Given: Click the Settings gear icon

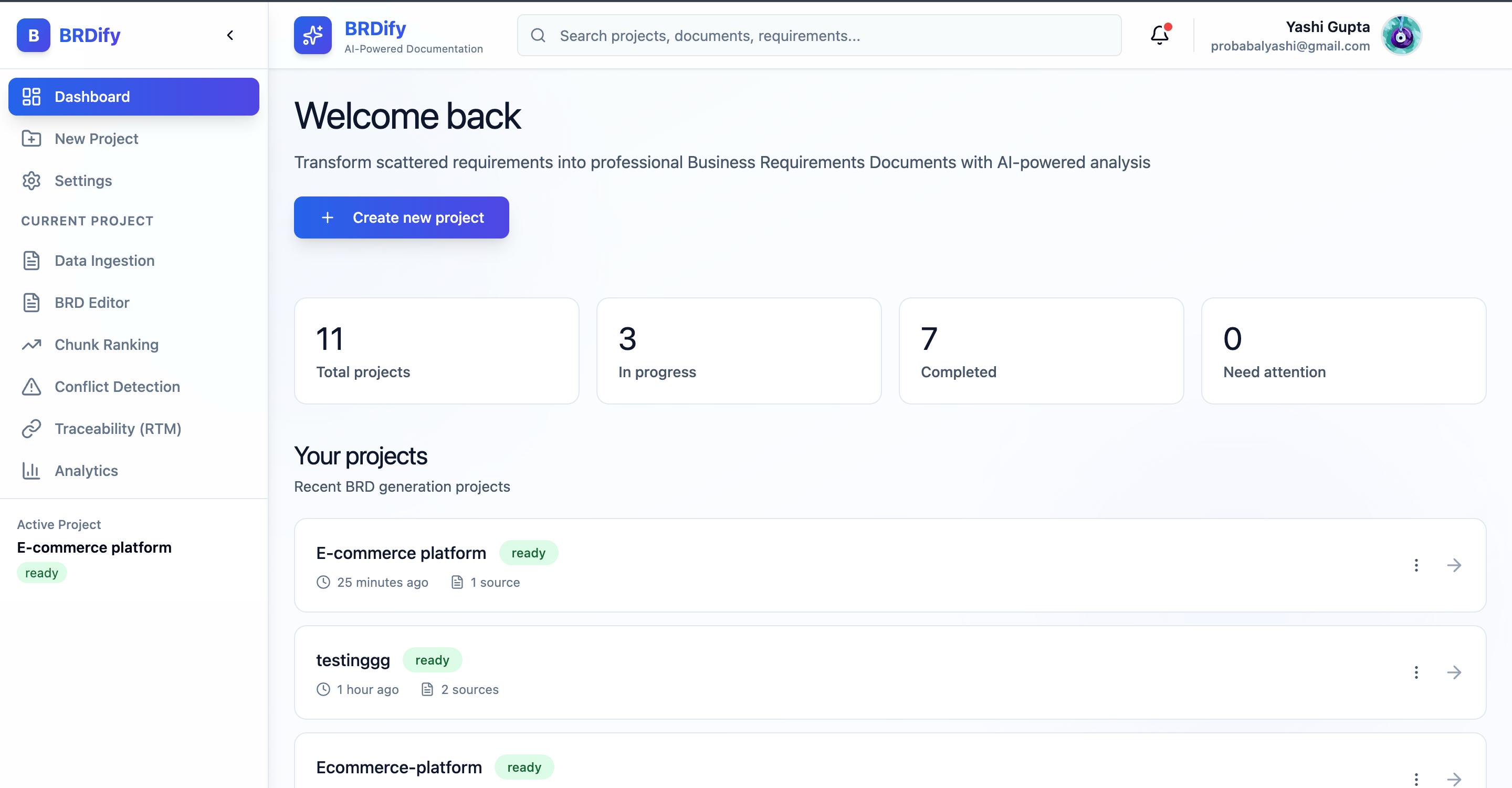Looking at the screenshot, I should tap(31, 181).
